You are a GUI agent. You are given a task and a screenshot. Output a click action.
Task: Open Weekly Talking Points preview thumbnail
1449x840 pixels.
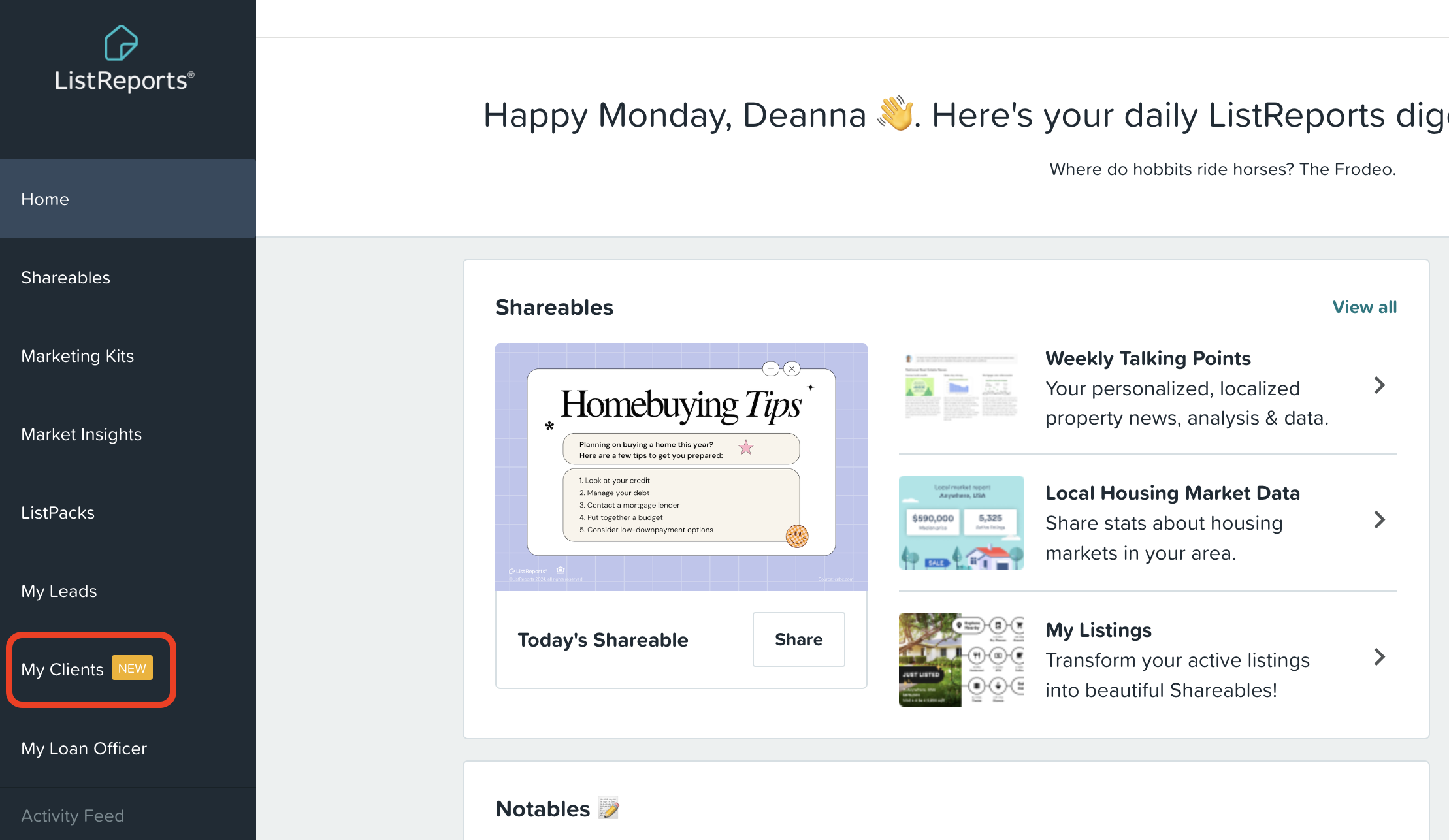(961, 387)
